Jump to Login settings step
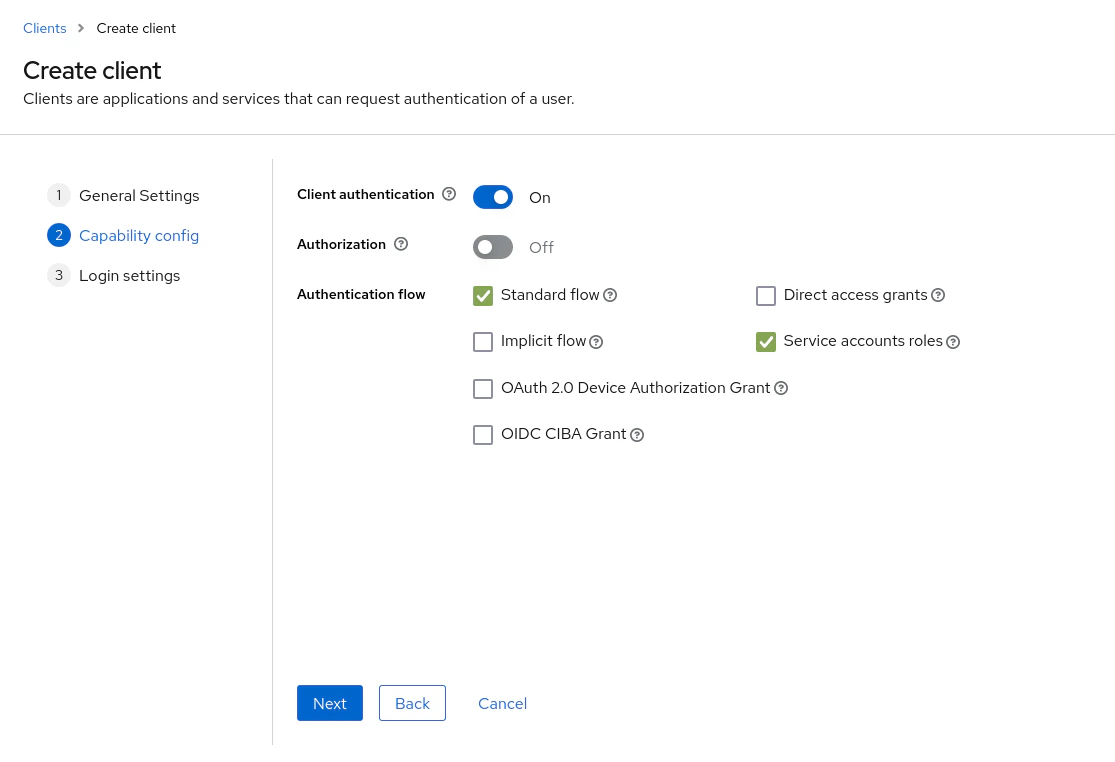Screen dimensions: 1115x762 (130, 275)
